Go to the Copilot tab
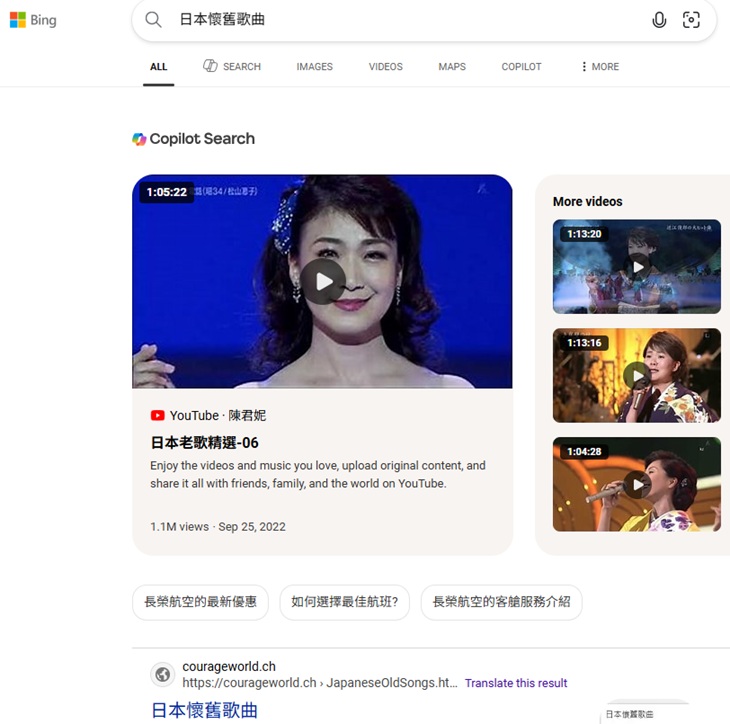The height and width of the screenshot is (724, 730). [521, 67]
